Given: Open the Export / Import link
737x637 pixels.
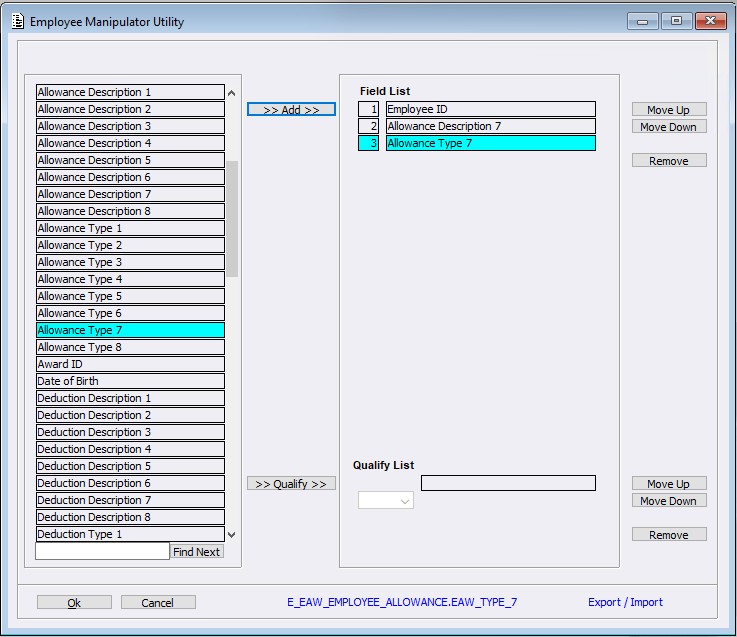Looking at the screenshot, I should [625, 602].
